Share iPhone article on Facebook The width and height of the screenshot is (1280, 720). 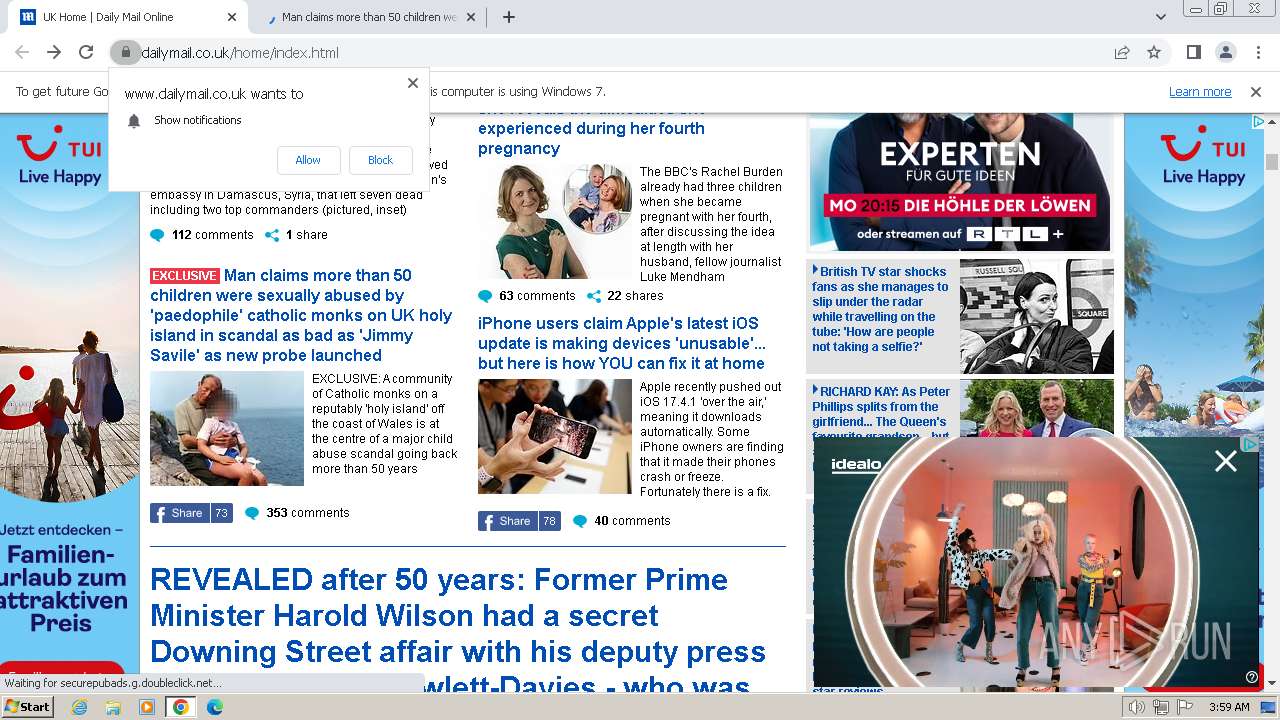tap(519, 521)
